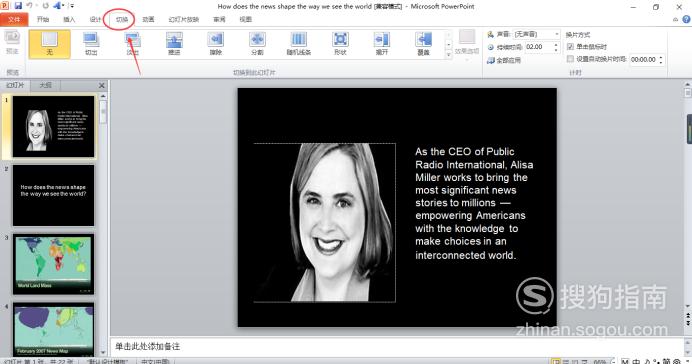This screenshot has width=692, height=364.
Task: Open the 文件 File tab
Action: [x=14, y=19]
